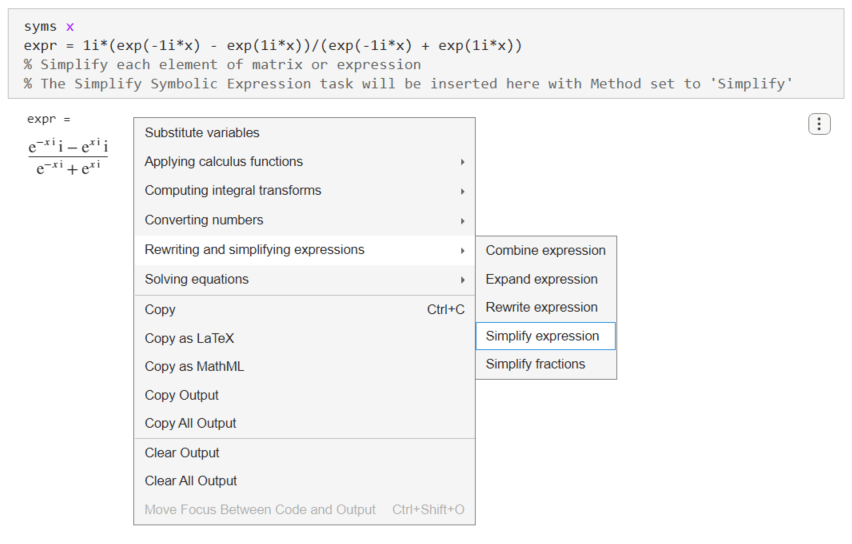Expand Solving equations submenu
Image resolution: width=852 pixels, height=544 pixels.
pos(197,280)
